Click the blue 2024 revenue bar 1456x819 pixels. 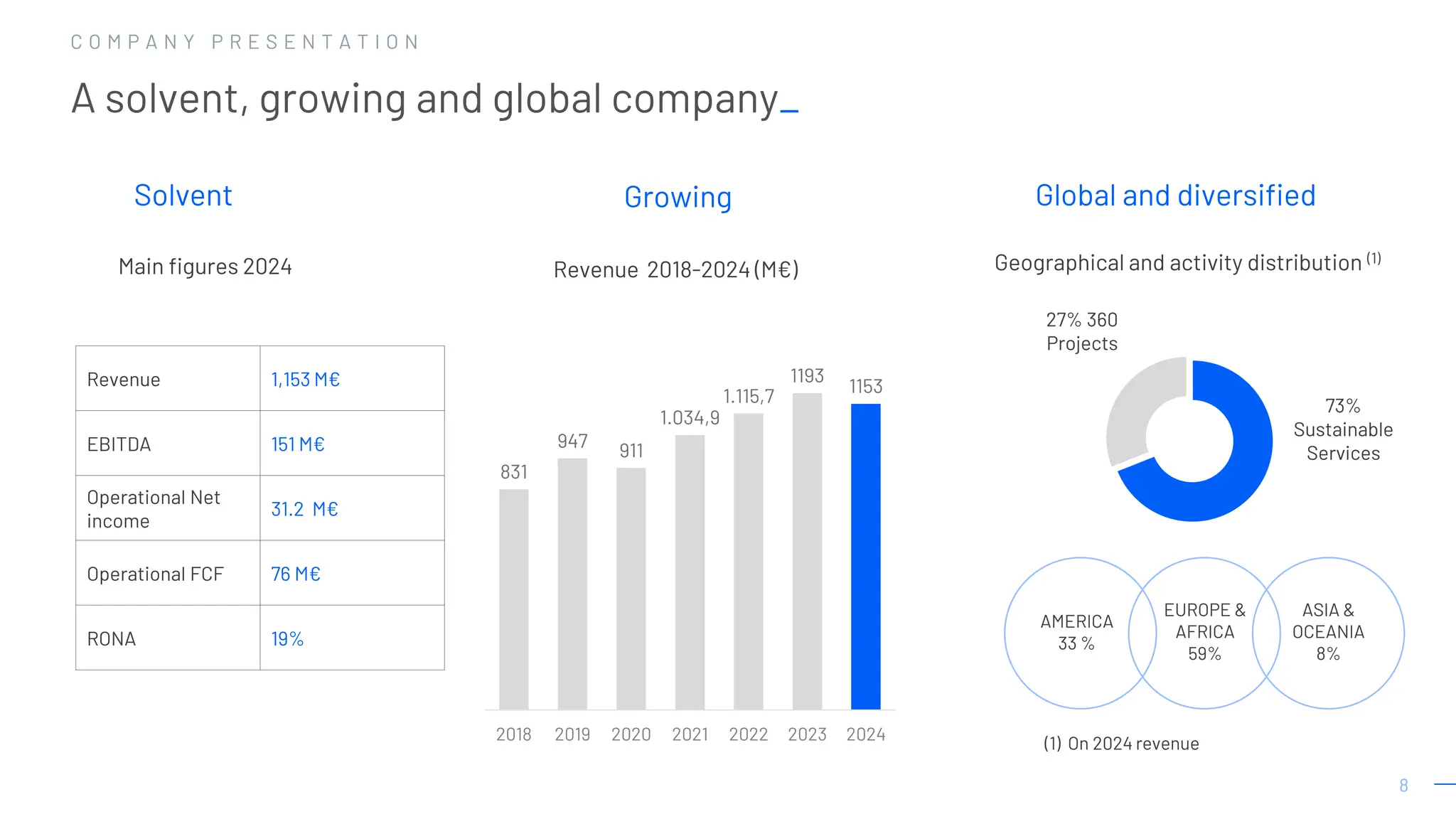pos(865,556)
